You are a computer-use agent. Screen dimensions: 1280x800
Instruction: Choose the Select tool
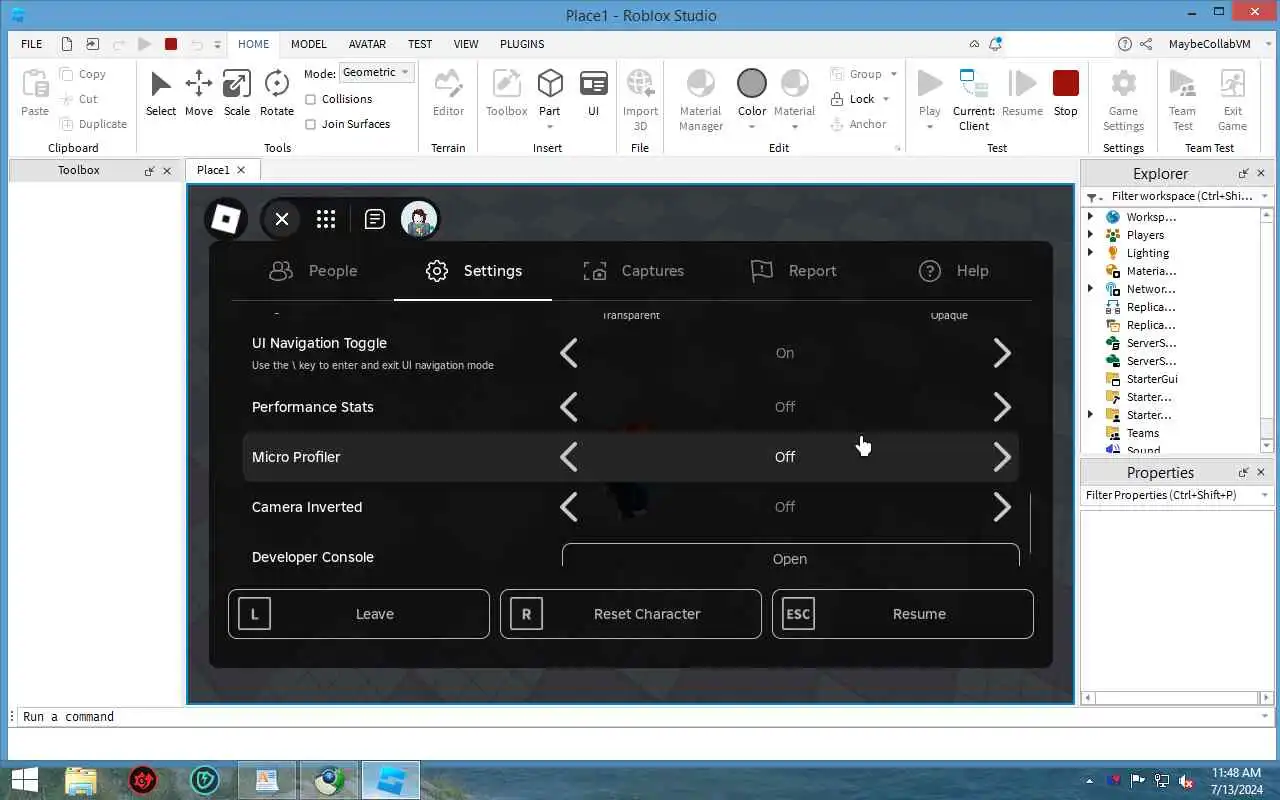point(161,94)
